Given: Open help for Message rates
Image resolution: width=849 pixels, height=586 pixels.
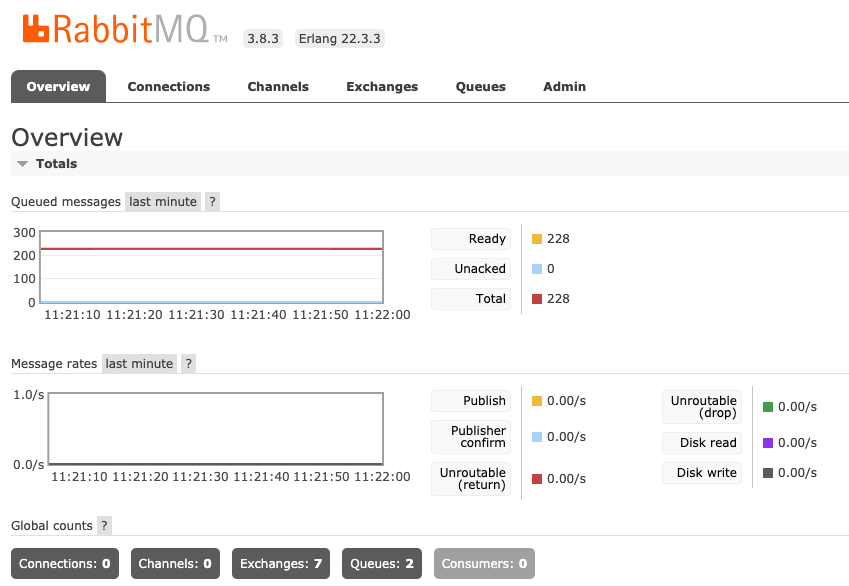Looking at the screenshot, I should 188,363.
